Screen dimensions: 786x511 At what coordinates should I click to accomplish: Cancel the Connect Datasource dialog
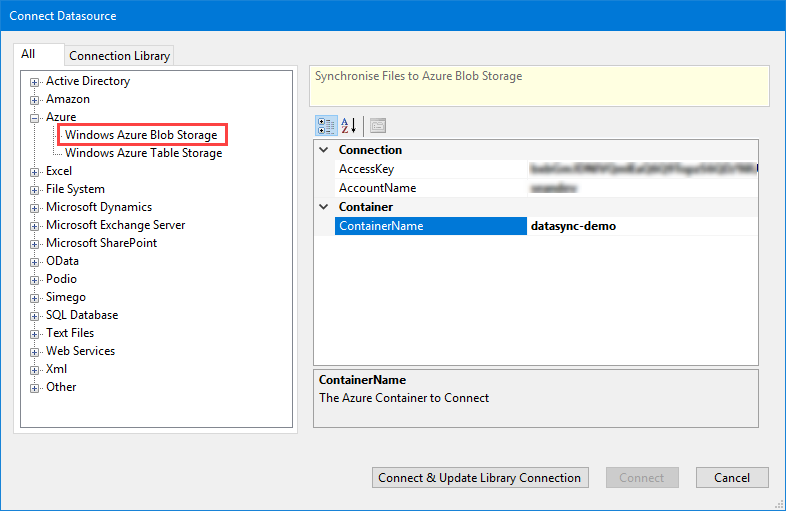pyautogui.click(x=732, y=478)
